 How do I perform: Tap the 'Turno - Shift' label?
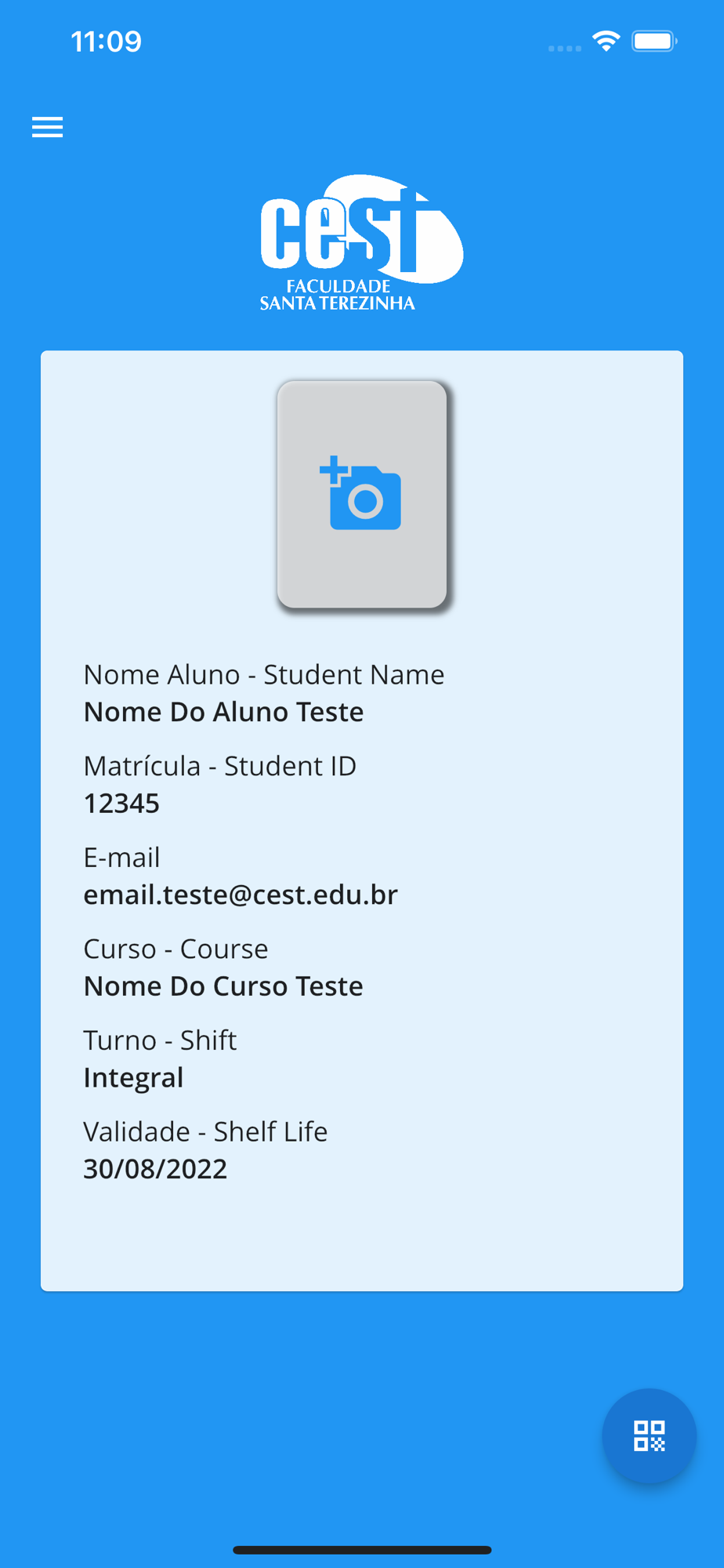pyautogui.click(x=160, y=1040)
